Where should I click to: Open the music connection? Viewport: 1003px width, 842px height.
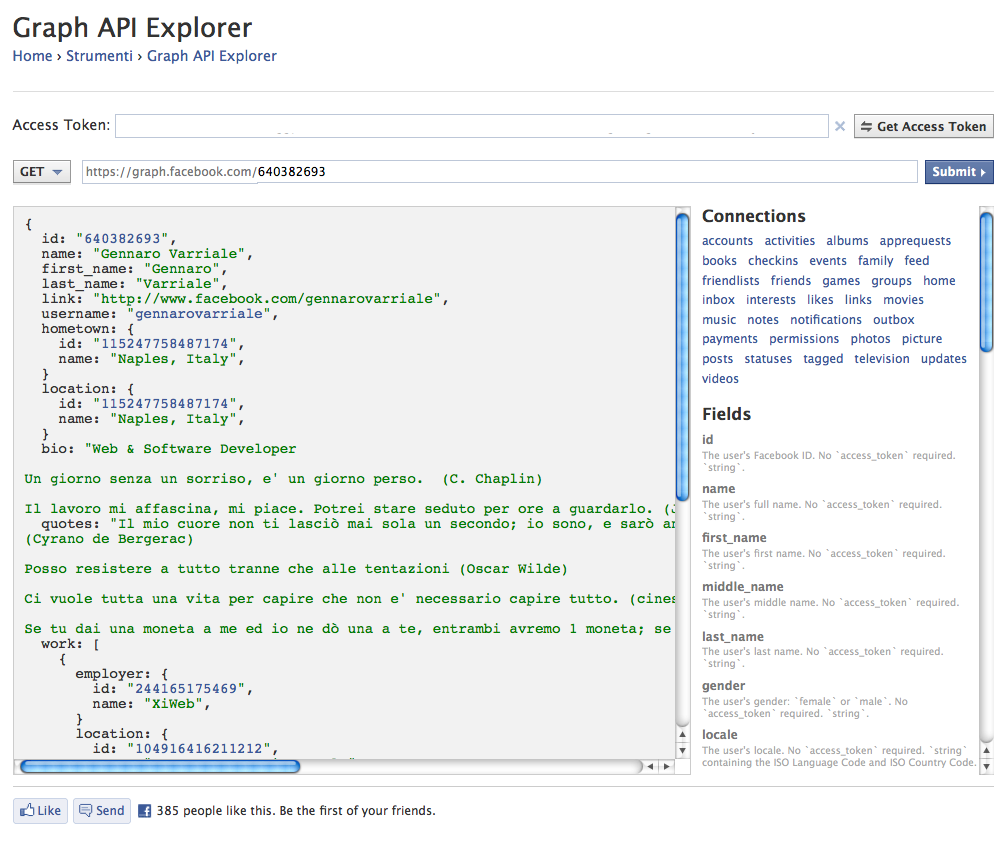(719, 320)
